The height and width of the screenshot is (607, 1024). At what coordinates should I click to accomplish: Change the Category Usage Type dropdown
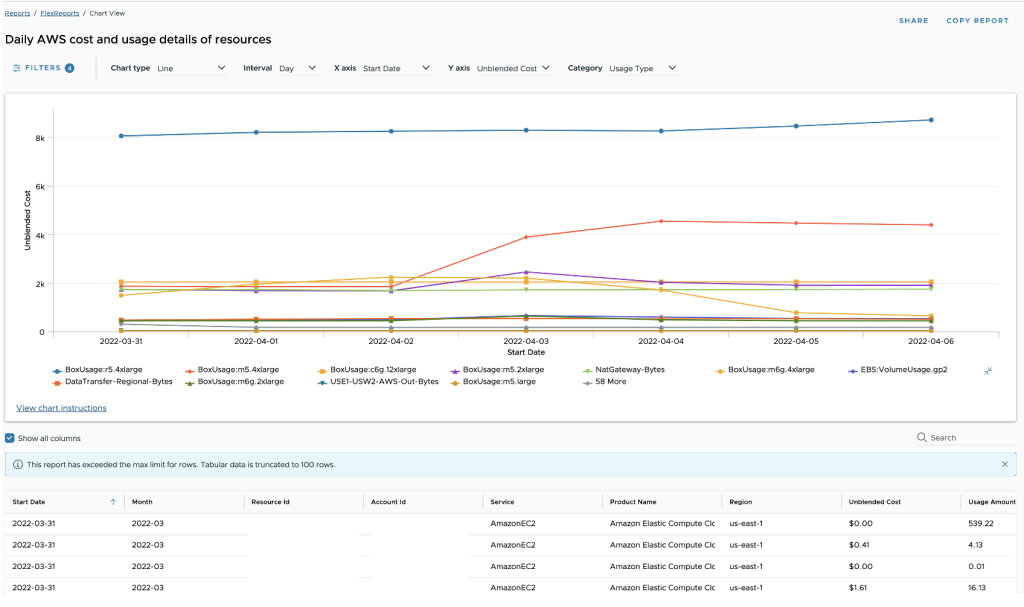tap(643, 68)
